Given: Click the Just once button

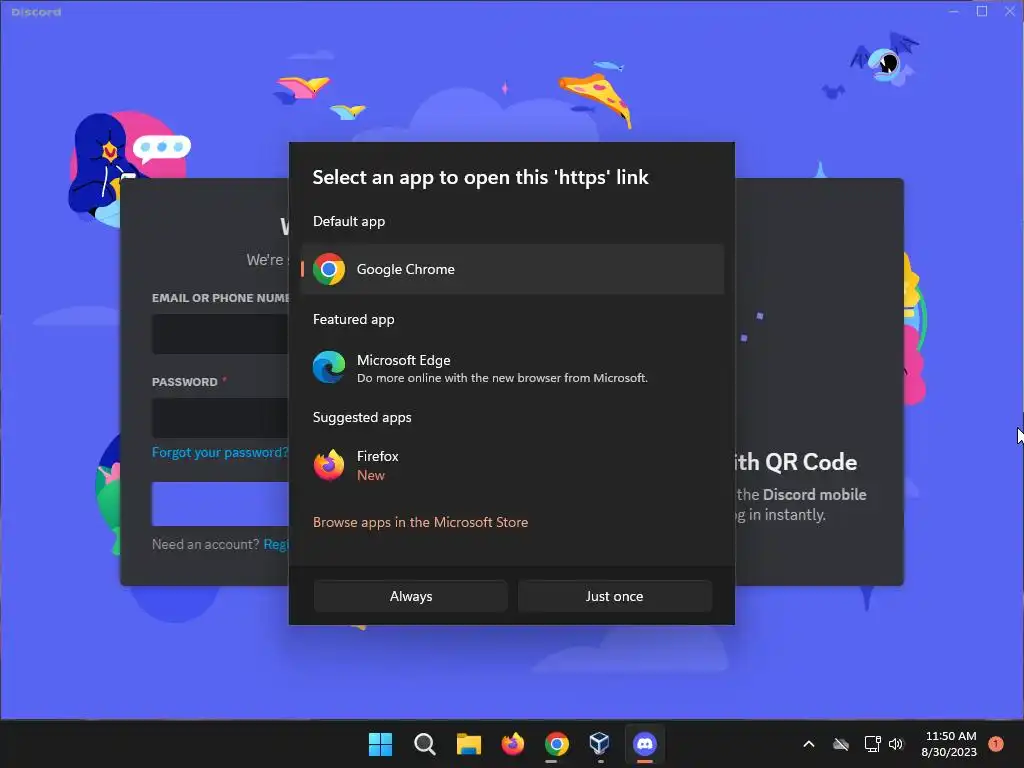Looking at the screenshot, I should tap(615, 596).
